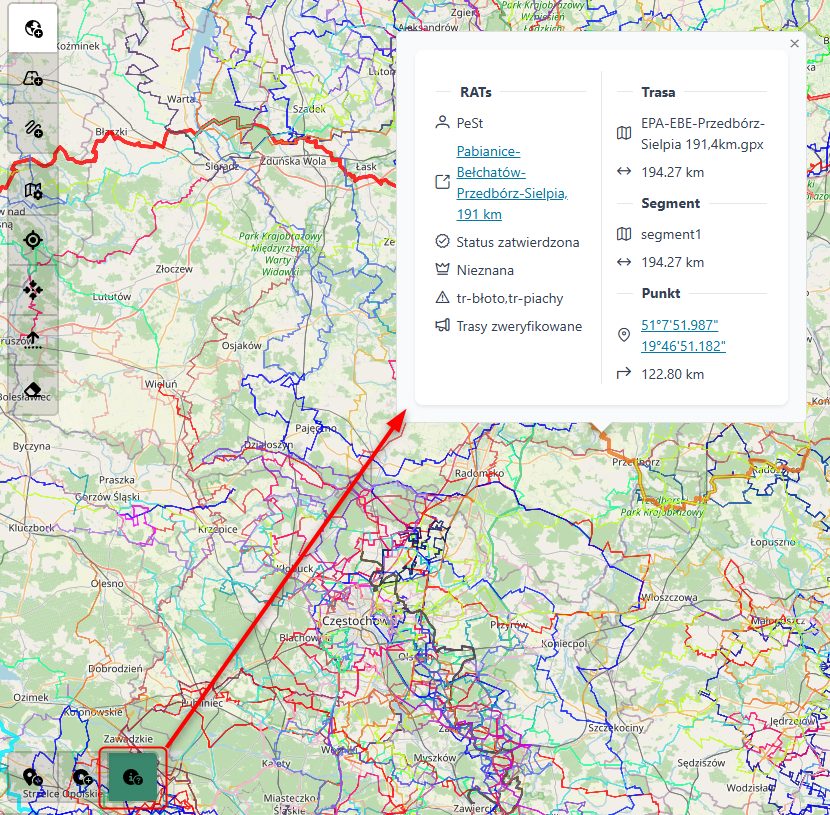Click the Status zatwierdzona checkmark icon

click(442, 242)
